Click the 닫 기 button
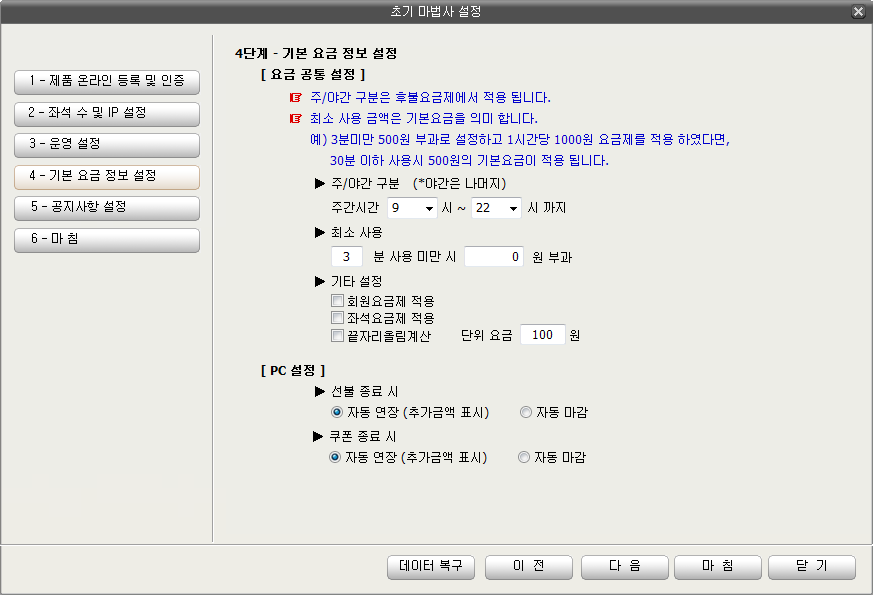873x595 pixels. pyautogui.click(x=812, y=567)
